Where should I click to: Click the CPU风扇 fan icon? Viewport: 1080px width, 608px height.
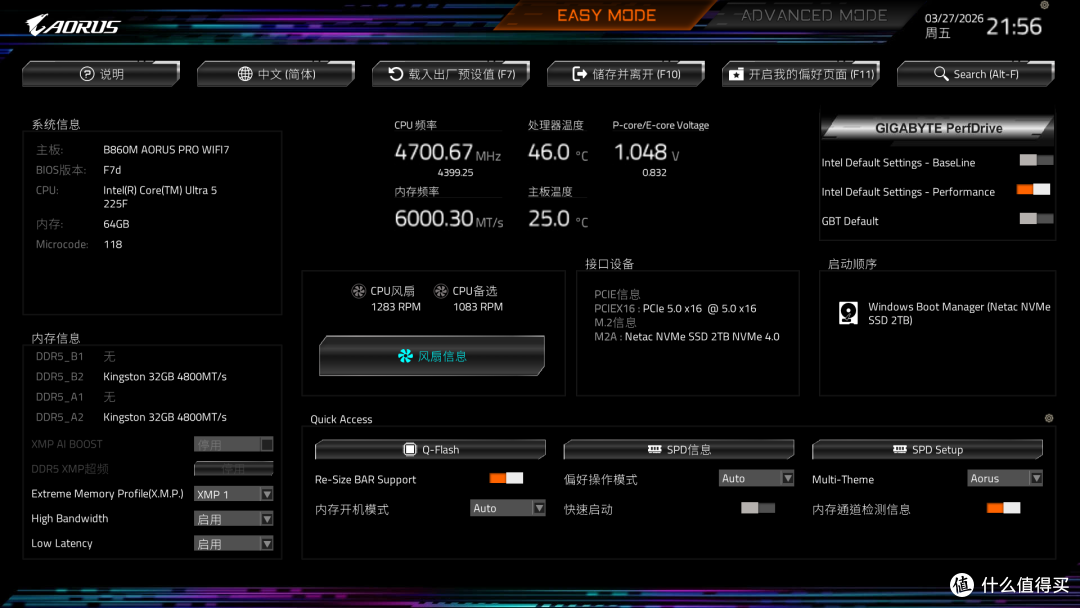358,291
